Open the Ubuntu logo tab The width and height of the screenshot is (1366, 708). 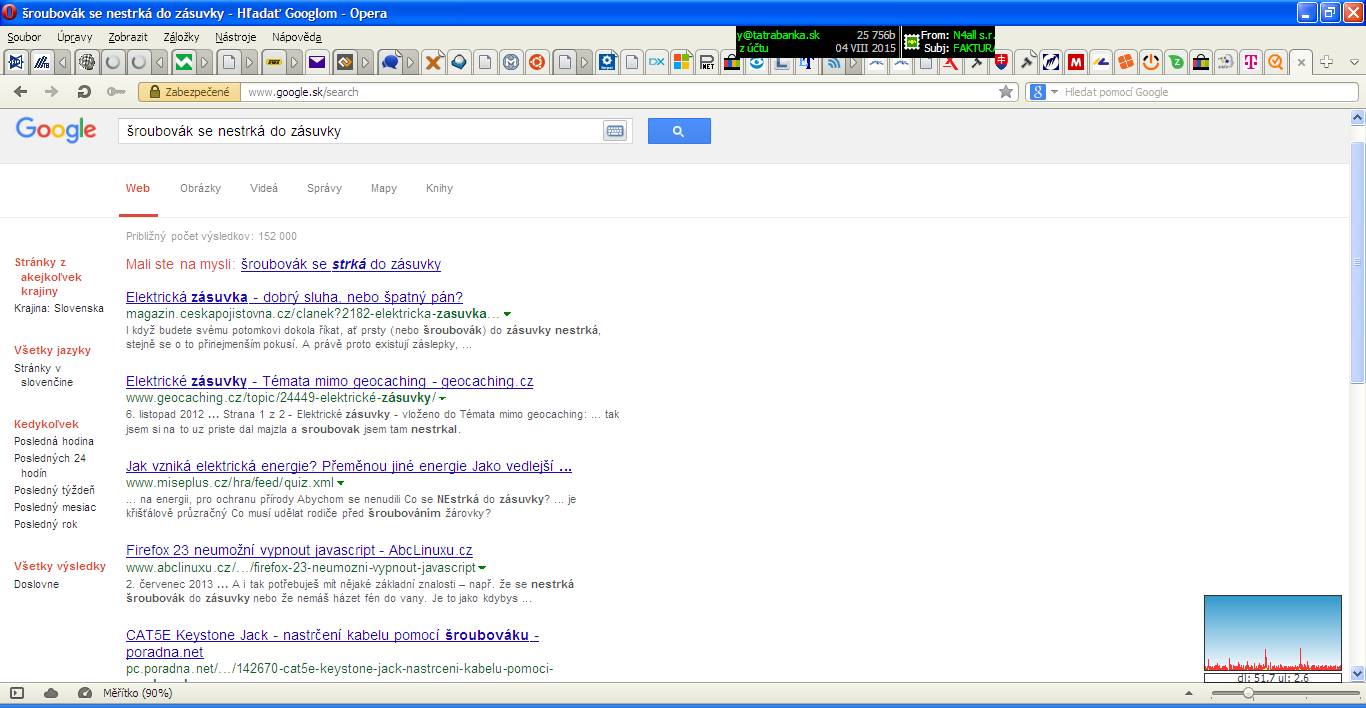coord(537,62)
